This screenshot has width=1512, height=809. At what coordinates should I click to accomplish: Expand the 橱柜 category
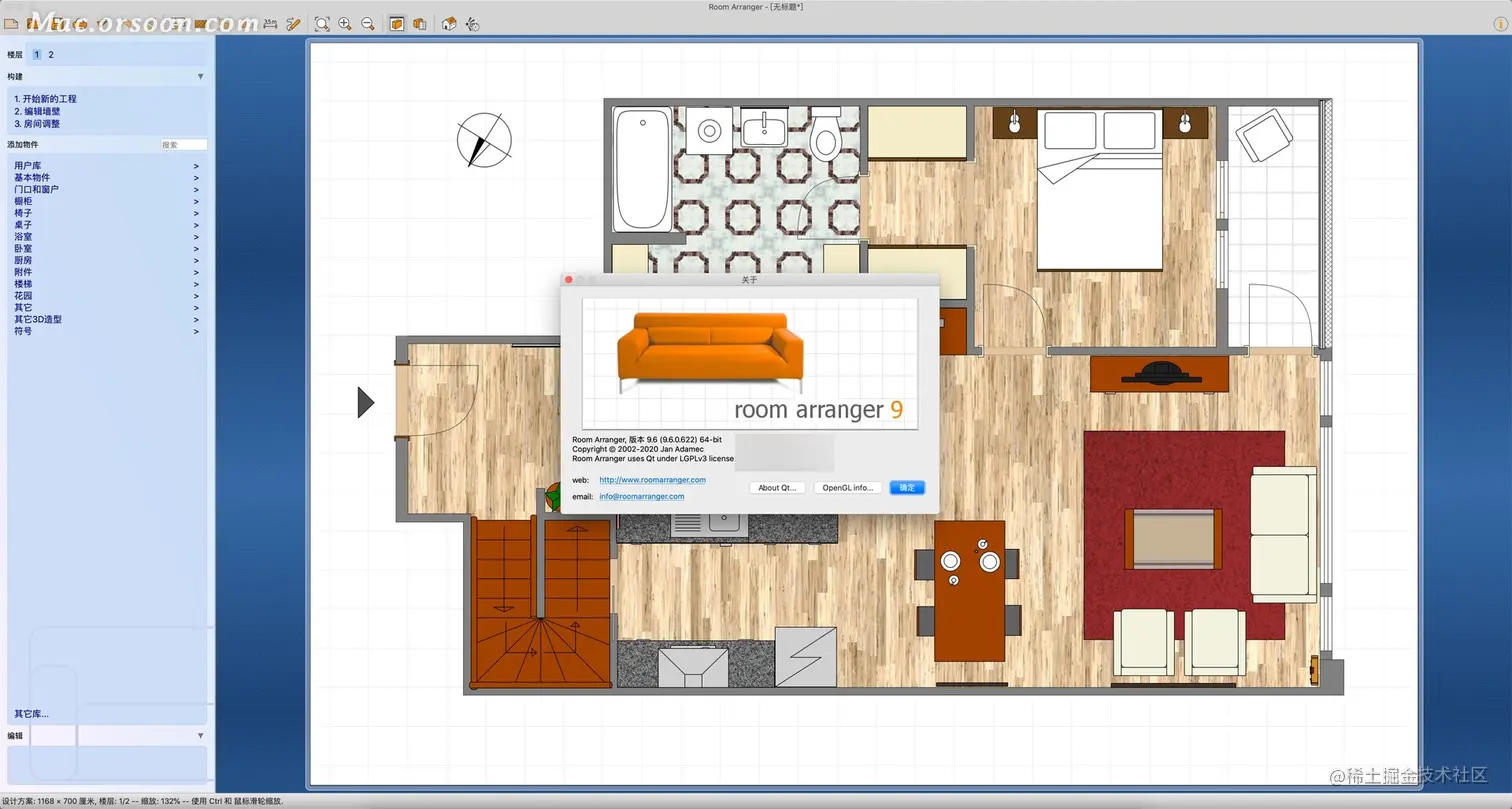pos(105,201)
